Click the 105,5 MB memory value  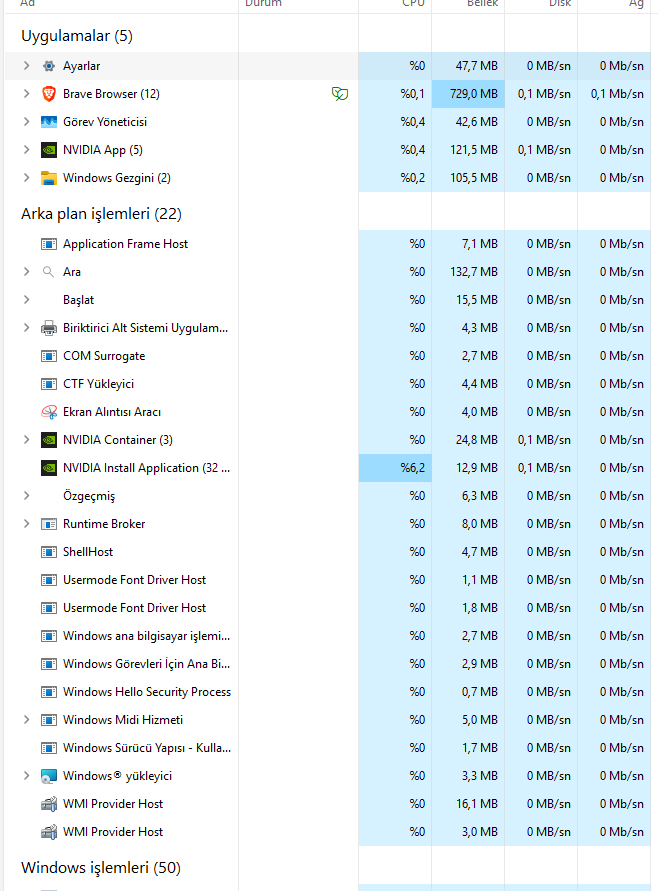474,178
